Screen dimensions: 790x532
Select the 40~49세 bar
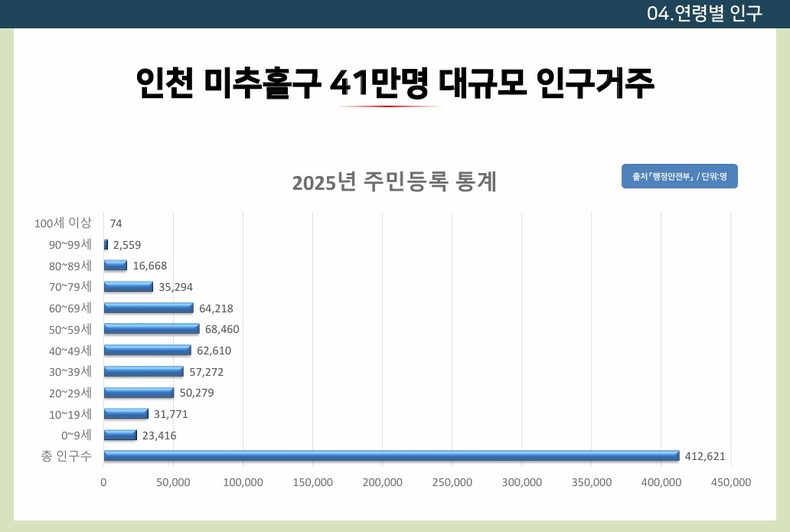click(x=147, y=350)
